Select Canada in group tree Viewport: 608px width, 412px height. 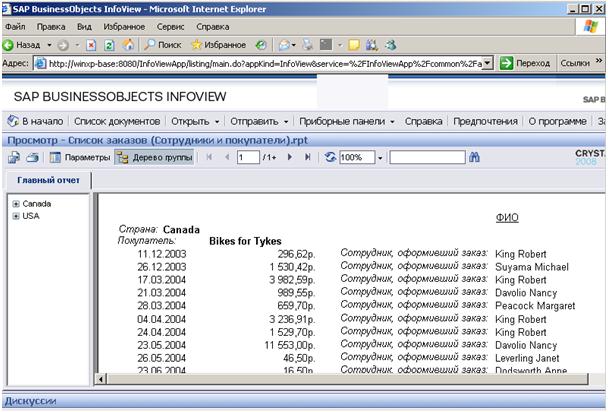click(x=37, y=203)
